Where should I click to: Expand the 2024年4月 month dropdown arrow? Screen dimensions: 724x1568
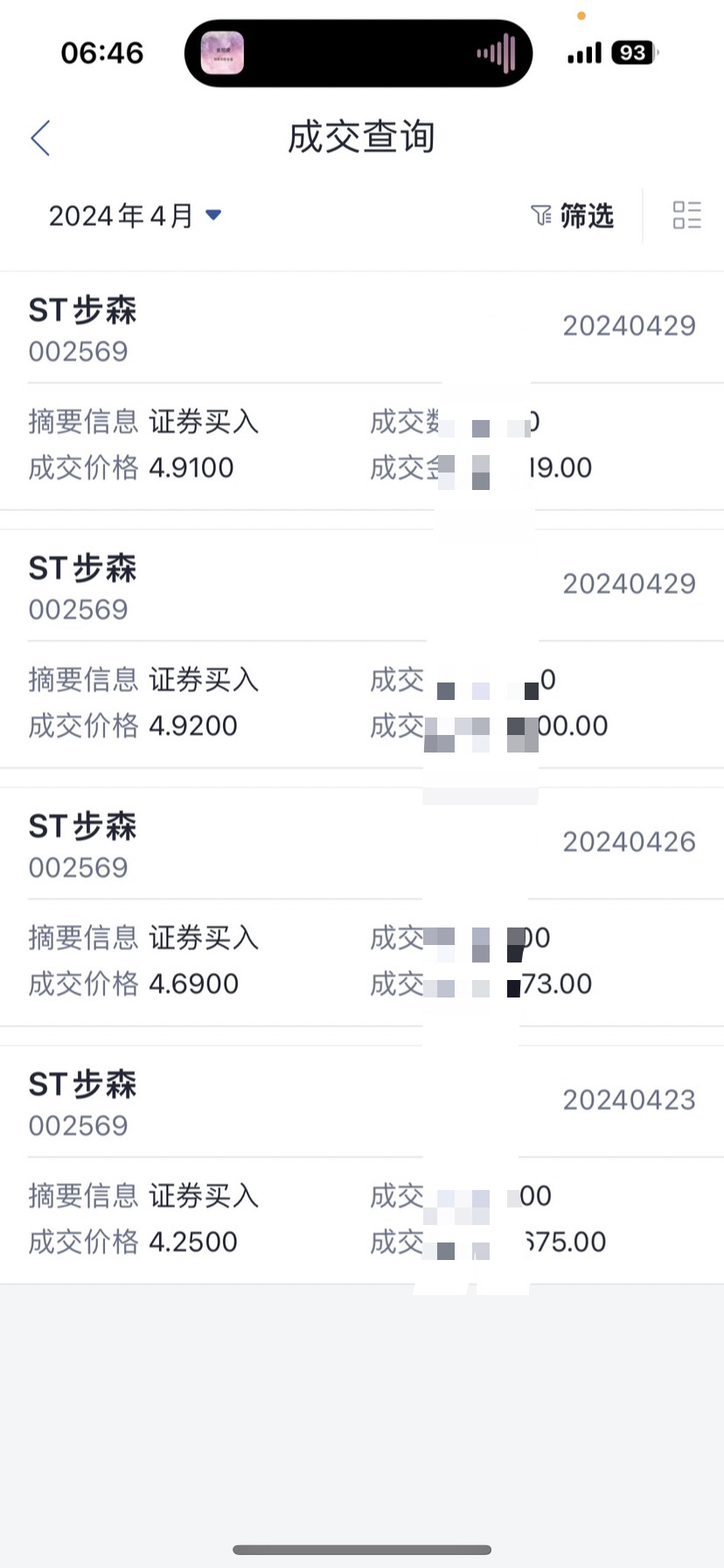tap(212, 214)
